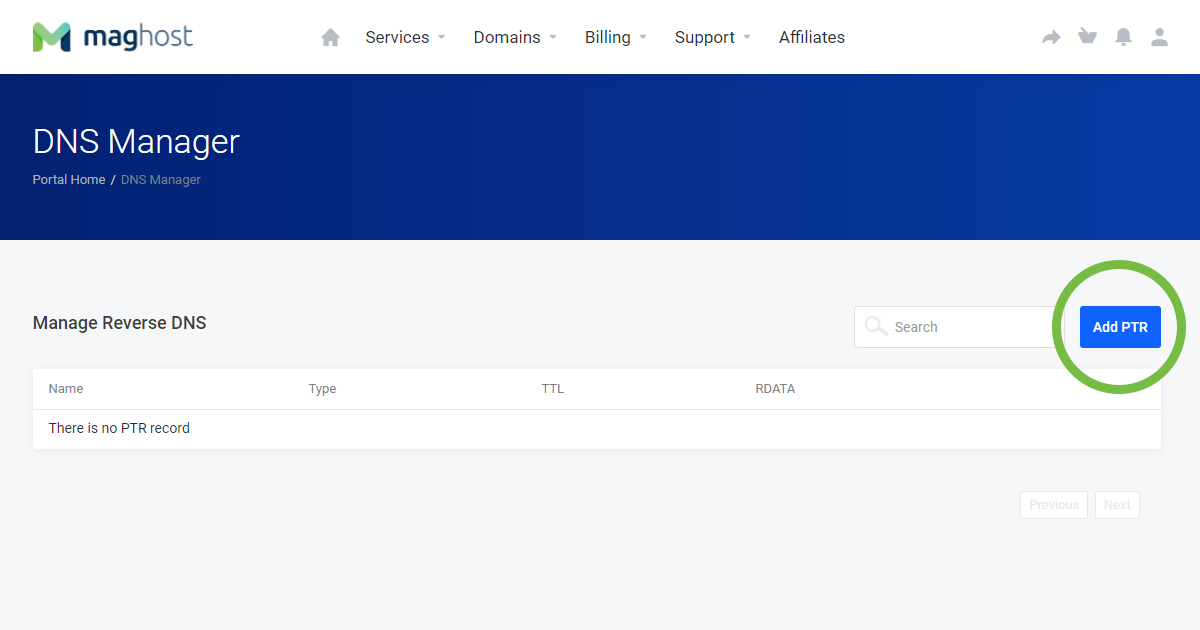Focus the Search input field

pyautogui.click(x=960, y=327)
